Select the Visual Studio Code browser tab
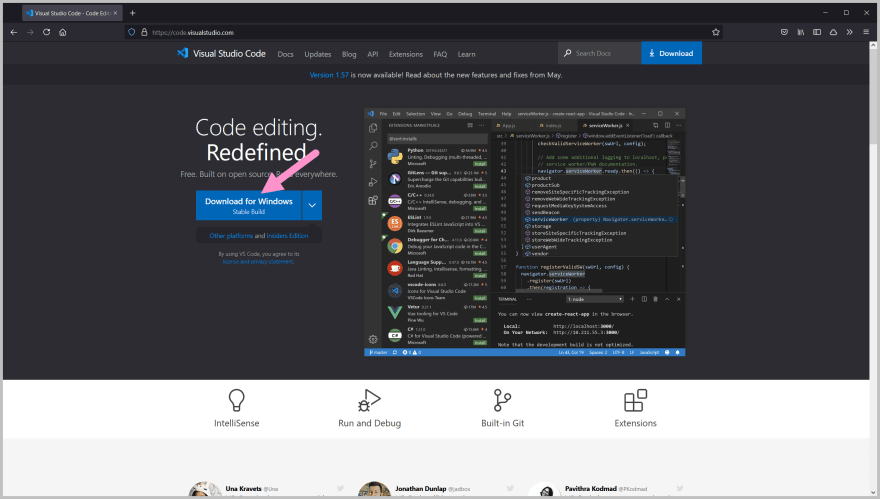The width and height of the screenshot is (880, 499). 72,13
